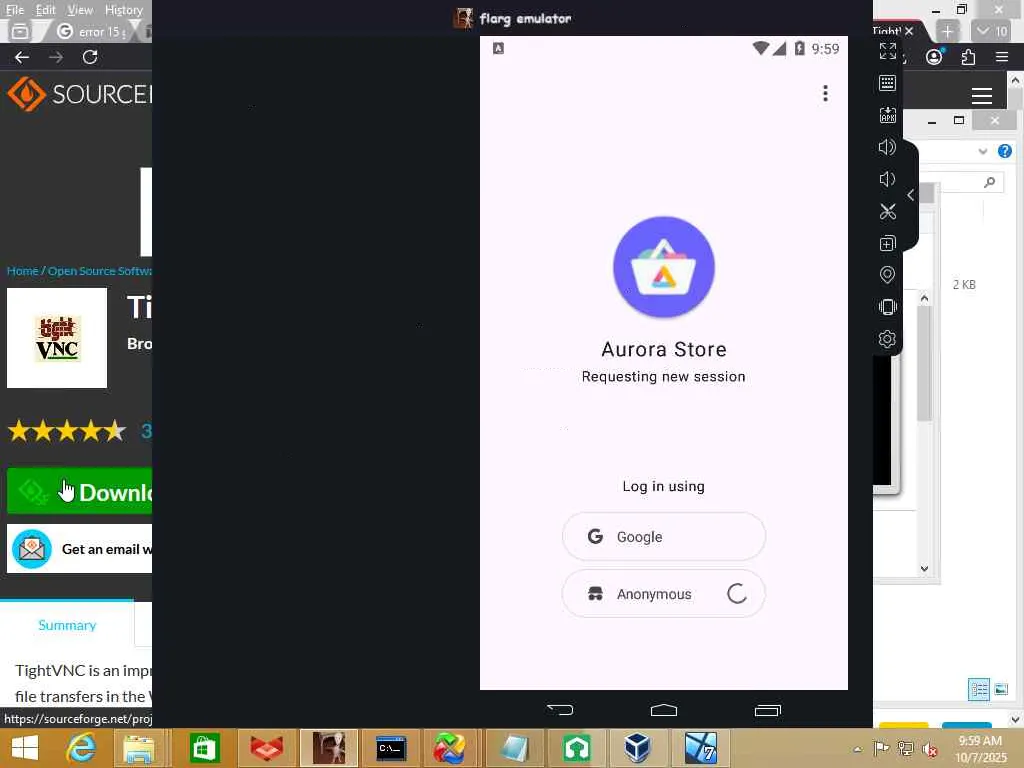Viewport: 1024px width, 768px height.
Task: Open the browser account profile icon
Action: 934,57
